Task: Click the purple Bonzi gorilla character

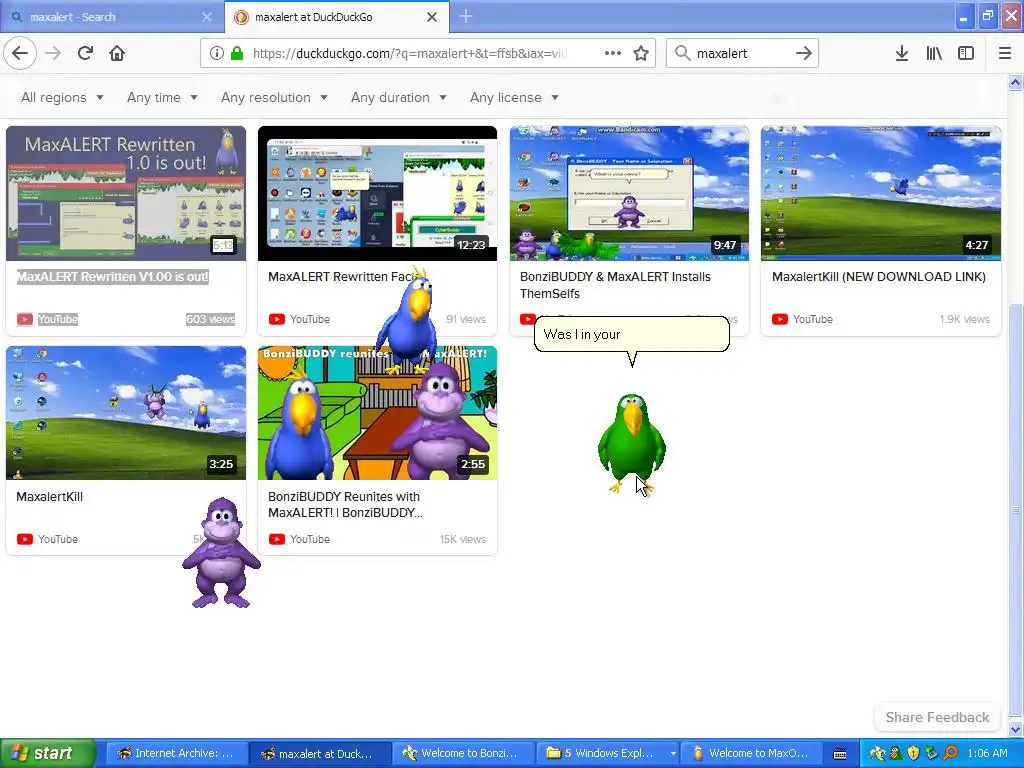Action: pyautogui.click(x=221, y=552)
